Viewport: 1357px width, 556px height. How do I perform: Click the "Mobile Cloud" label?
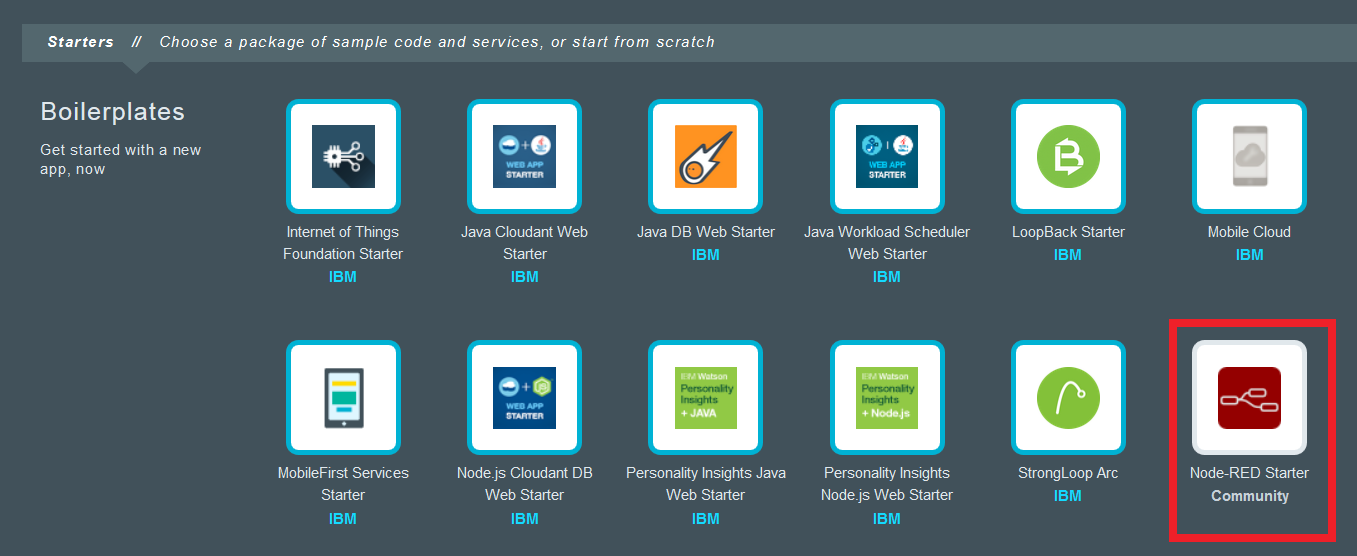[x=1249, y=232]
